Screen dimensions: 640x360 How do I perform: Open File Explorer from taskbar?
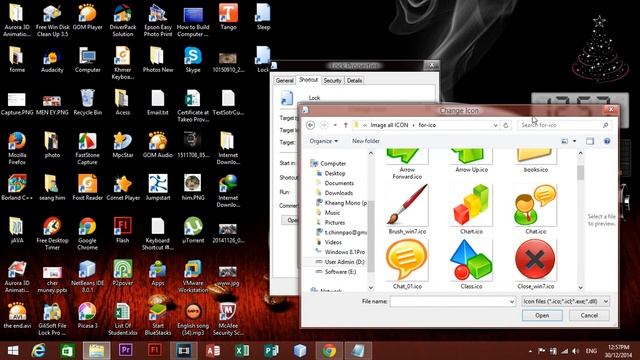96,351
